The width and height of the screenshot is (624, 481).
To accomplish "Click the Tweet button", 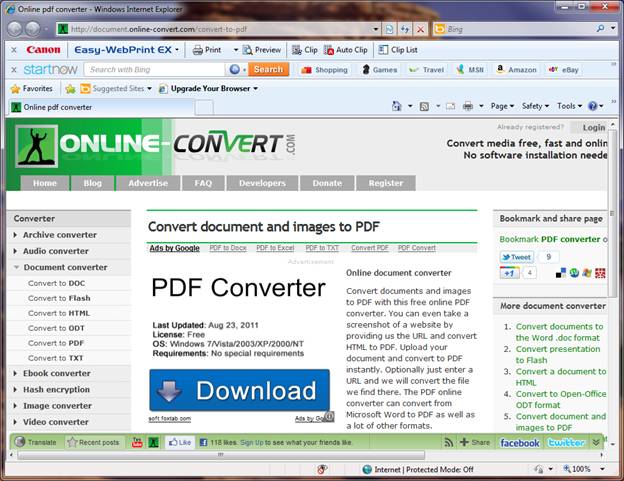I will 517,257.
